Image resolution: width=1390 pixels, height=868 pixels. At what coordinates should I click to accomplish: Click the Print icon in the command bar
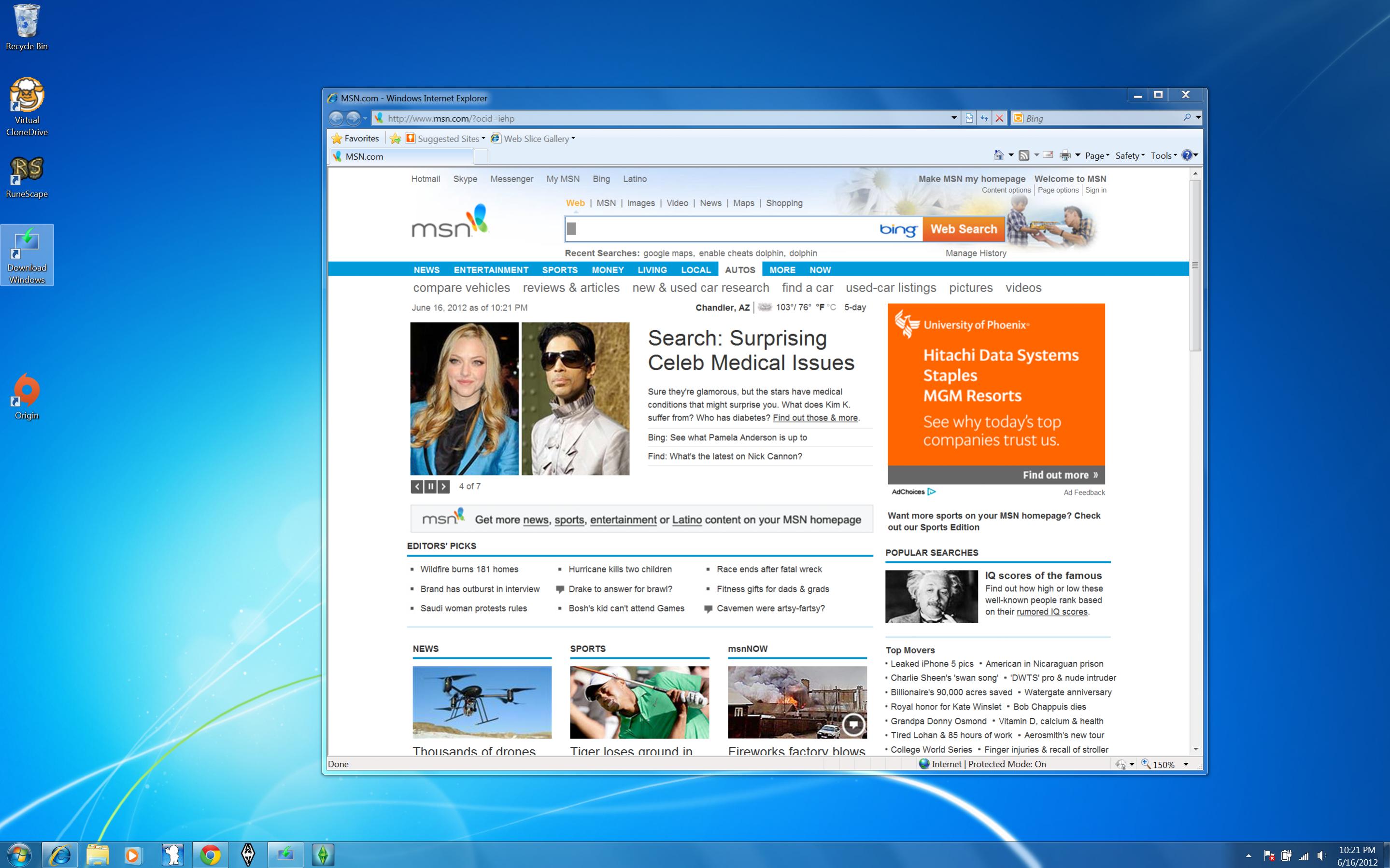pyautogui.click(x=1065, y=155)
